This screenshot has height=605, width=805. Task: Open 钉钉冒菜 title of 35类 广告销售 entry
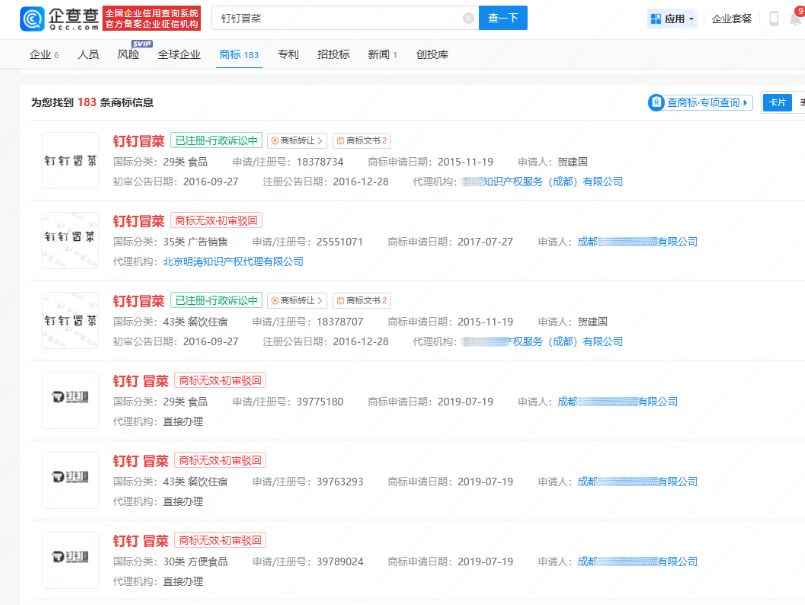pos(139,221)
